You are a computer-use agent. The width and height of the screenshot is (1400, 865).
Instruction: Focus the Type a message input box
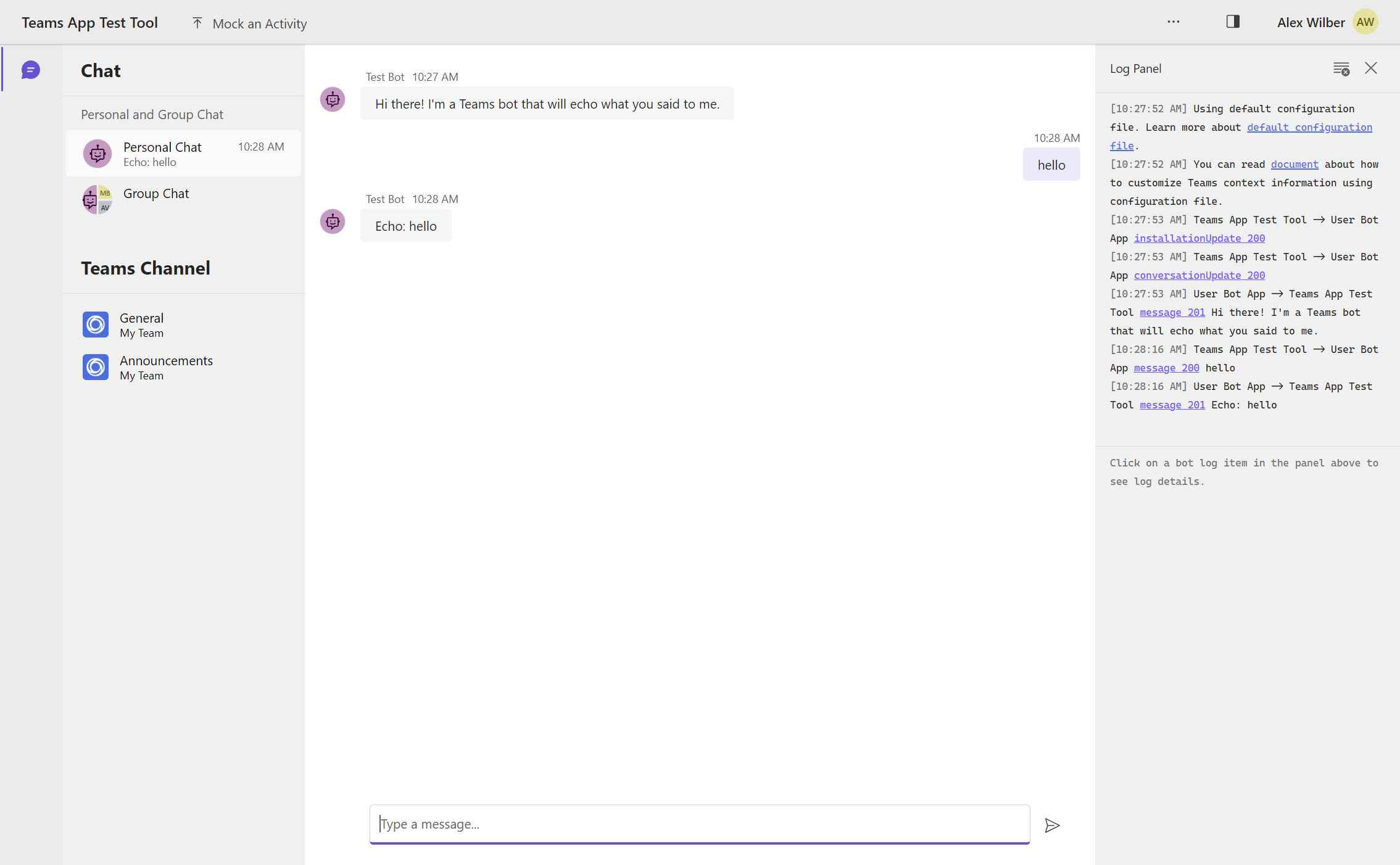click(699, 824)
